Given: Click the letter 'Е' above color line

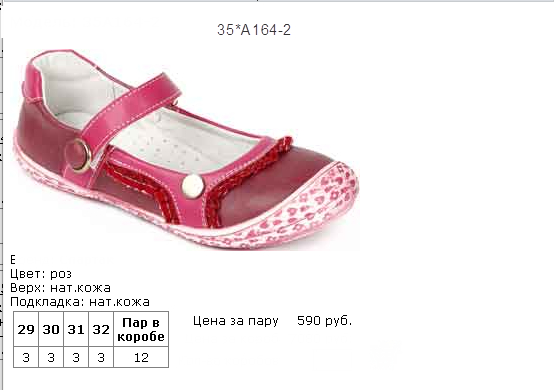Looking at the screenshot, I should pyautogui.click(x=13, y=260).
